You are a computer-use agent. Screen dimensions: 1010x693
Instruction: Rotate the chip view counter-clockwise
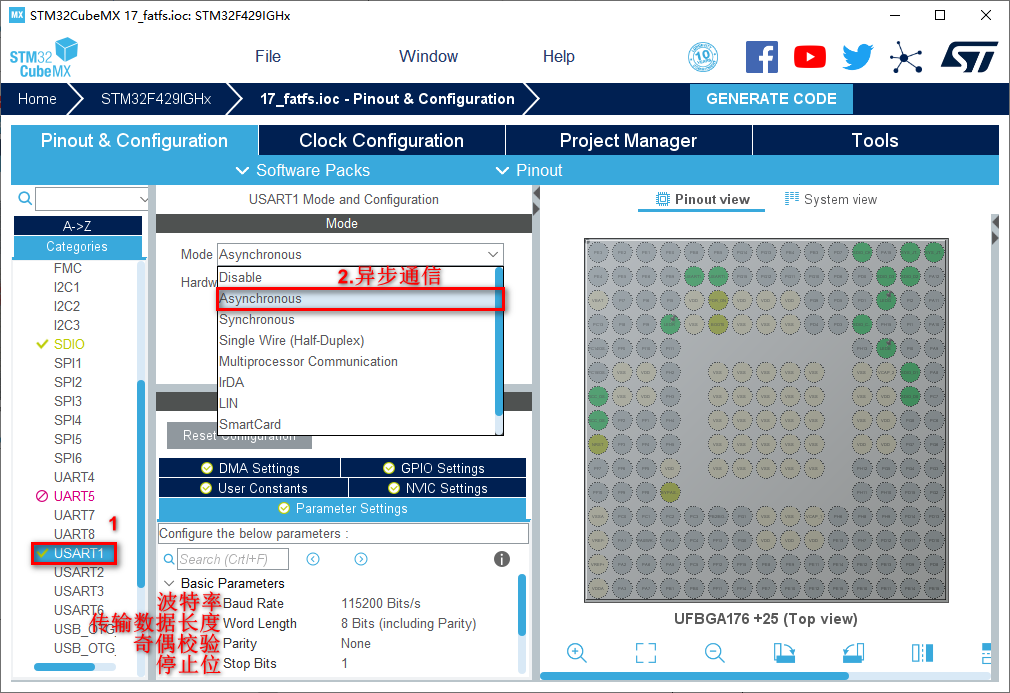click(853, 653)
